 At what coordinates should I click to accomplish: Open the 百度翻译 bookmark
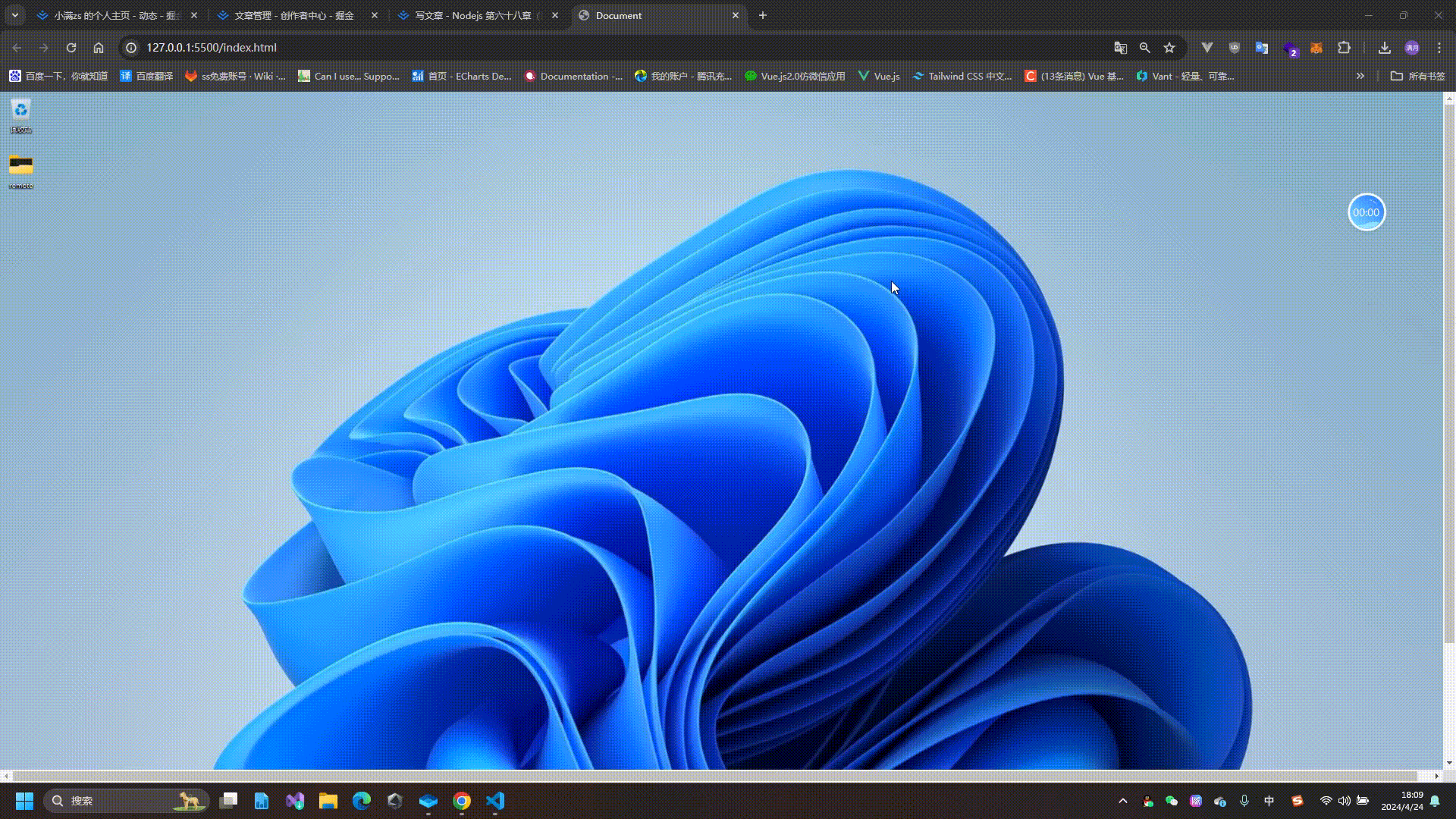(x=146, y=76)
